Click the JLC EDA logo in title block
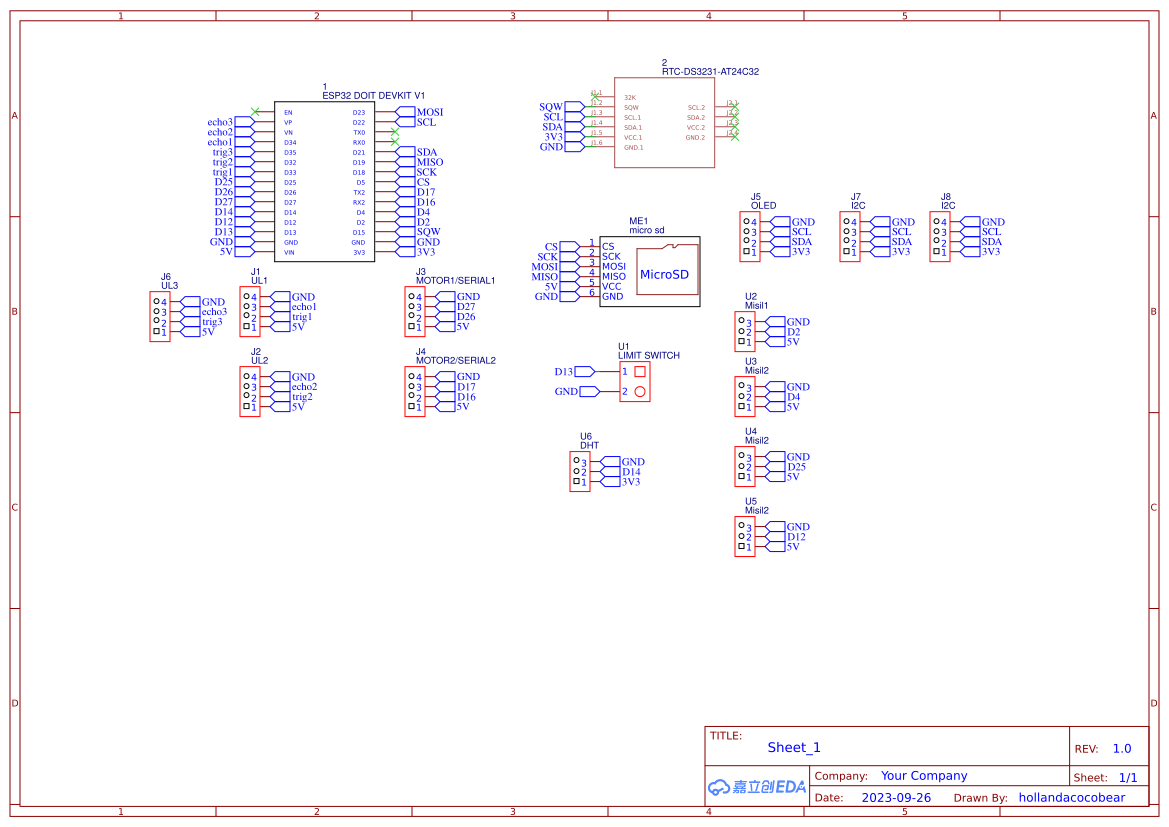The width and height of the screenshot is (1169, 827). pos(756,787)
